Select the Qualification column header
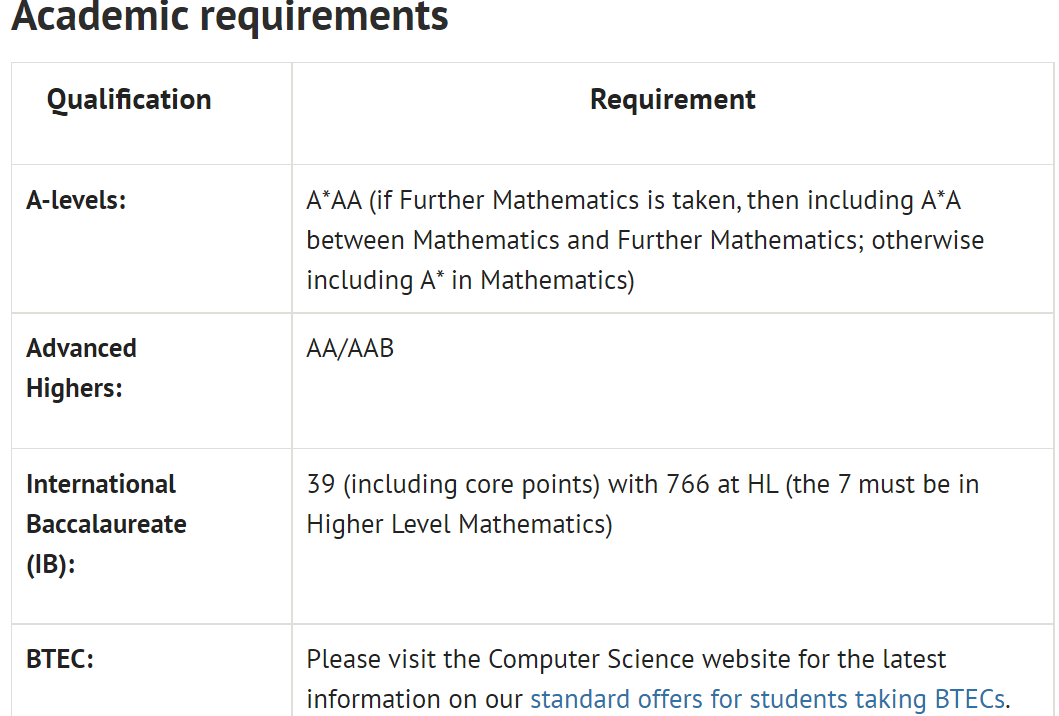Viewport: 1059px width, 716px height. pyautogui.click(x=129, y=99)
